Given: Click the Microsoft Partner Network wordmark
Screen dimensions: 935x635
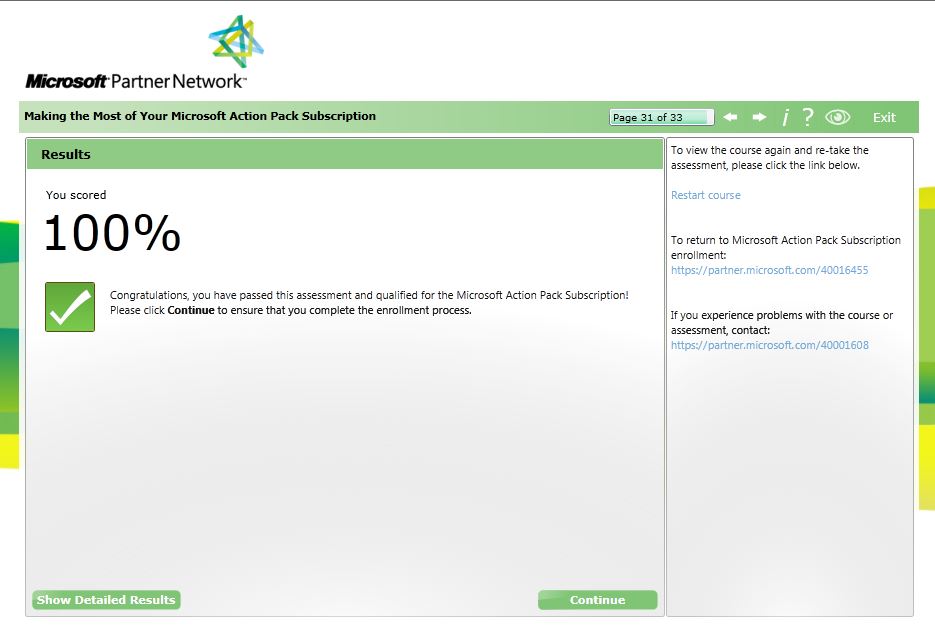Looking at the screenshot, I should coord(135,81).
